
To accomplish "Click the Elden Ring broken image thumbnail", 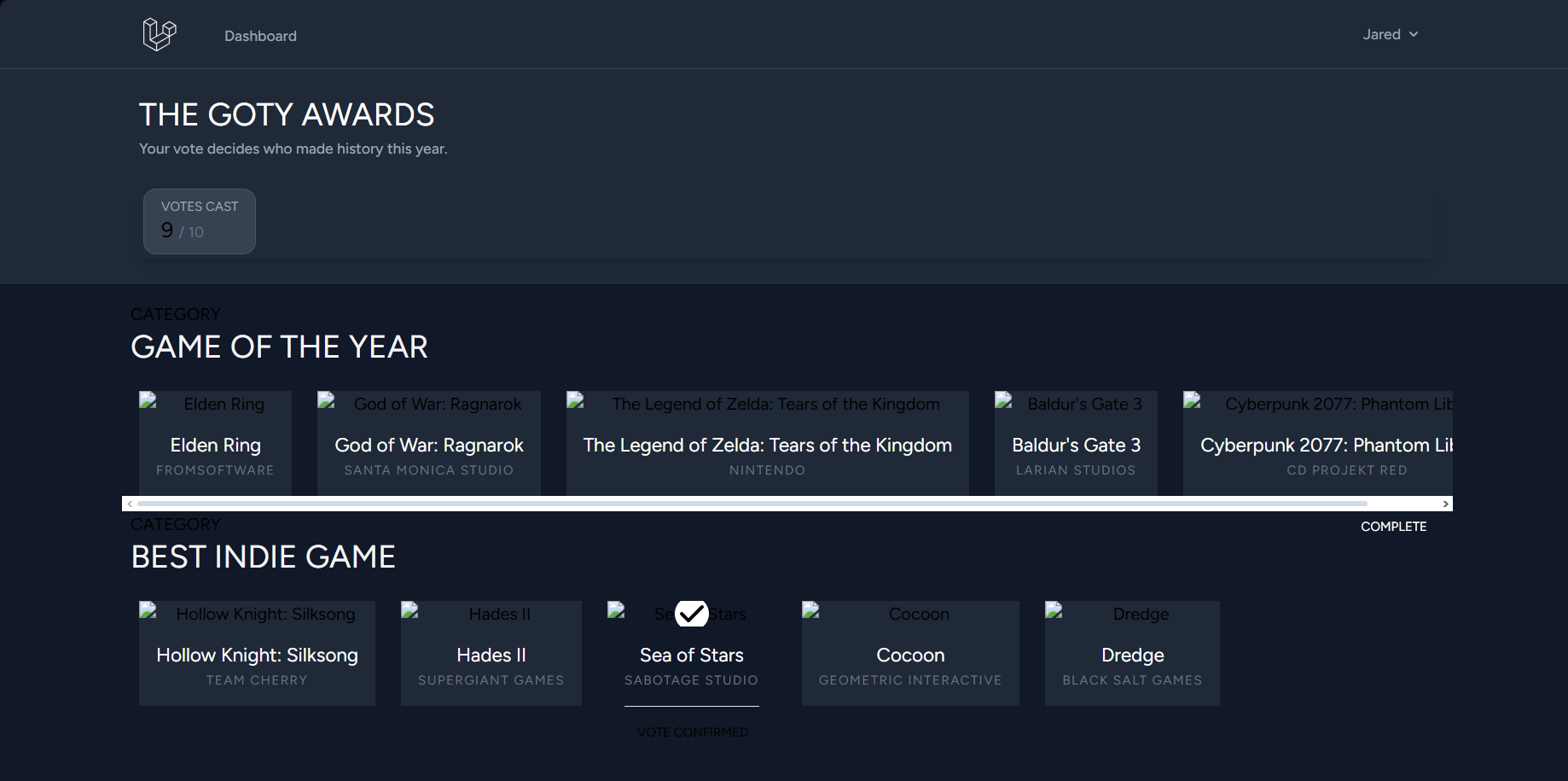I will 215,404.
